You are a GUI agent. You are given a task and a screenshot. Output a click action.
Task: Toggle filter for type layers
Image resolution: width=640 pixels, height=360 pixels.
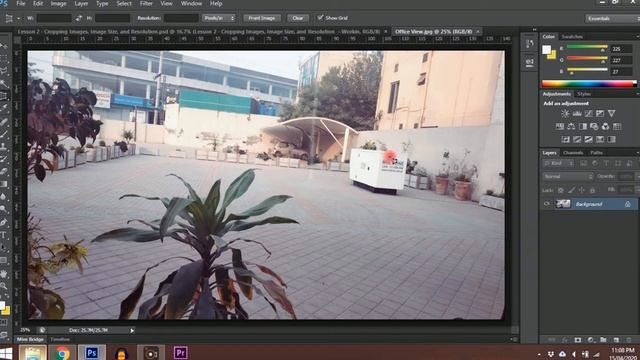pos(606,163)
